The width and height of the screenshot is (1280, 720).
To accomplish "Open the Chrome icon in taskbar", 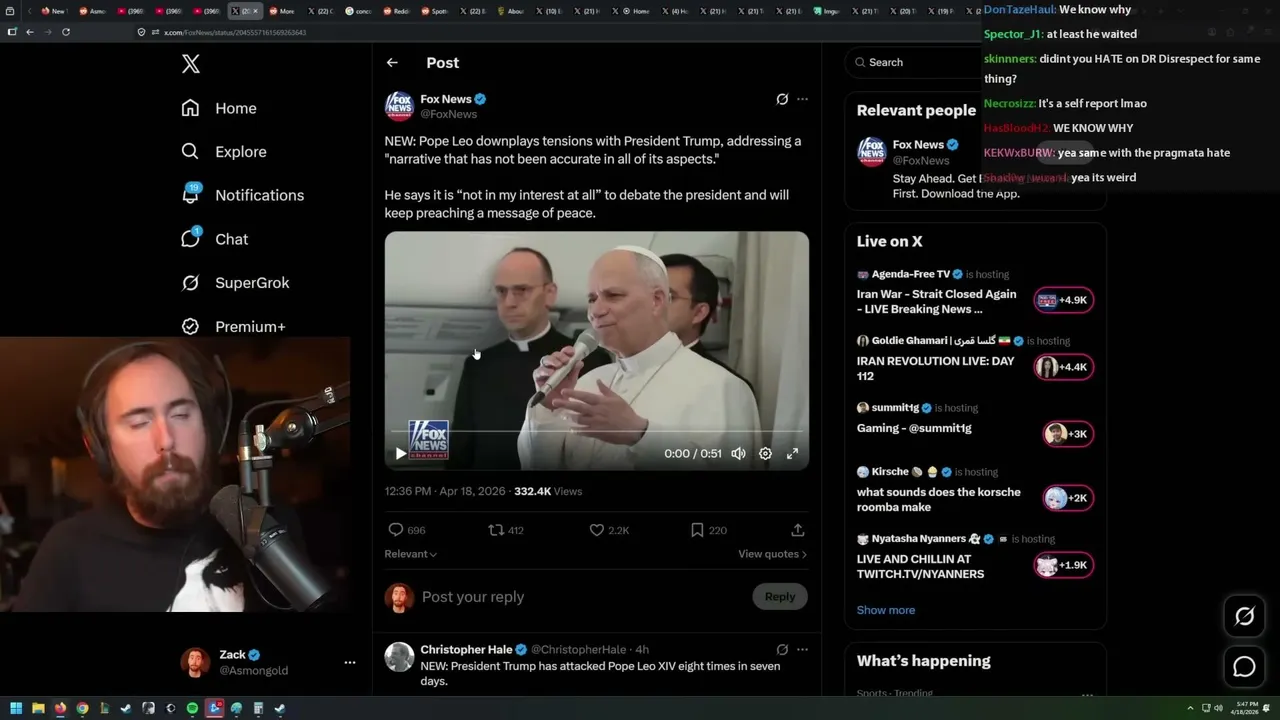I will pos(82,709).
